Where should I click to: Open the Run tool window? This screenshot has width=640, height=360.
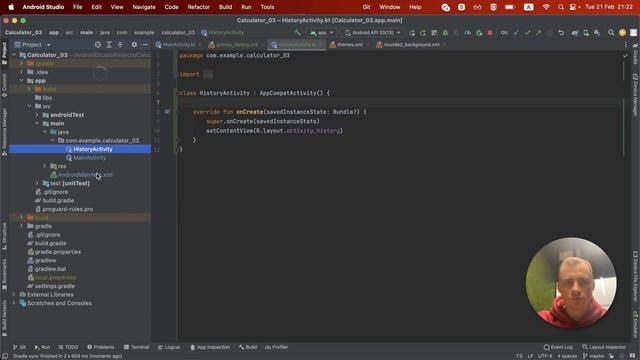(42, 347)
